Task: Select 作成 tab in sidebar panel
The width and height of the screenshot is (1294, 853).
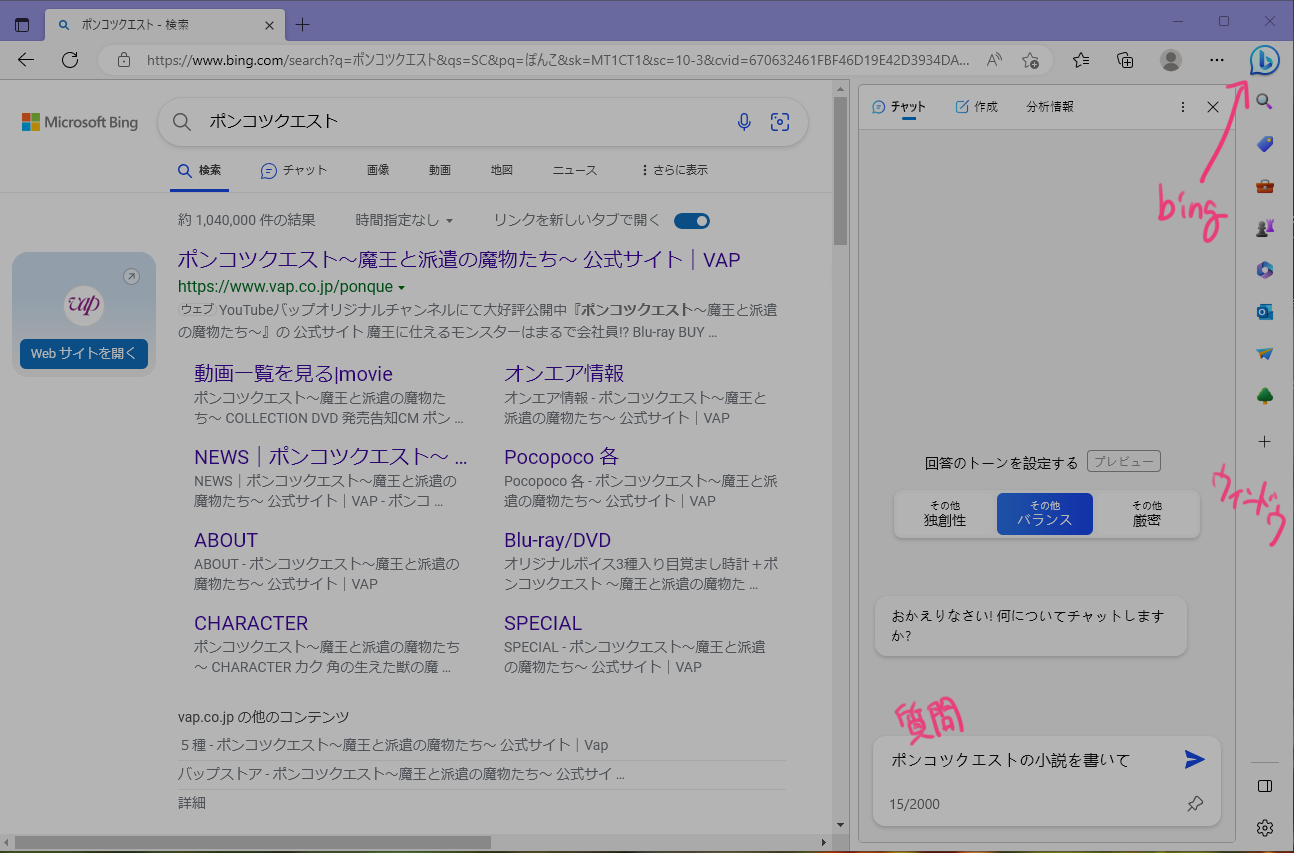Action: [977, 107]
